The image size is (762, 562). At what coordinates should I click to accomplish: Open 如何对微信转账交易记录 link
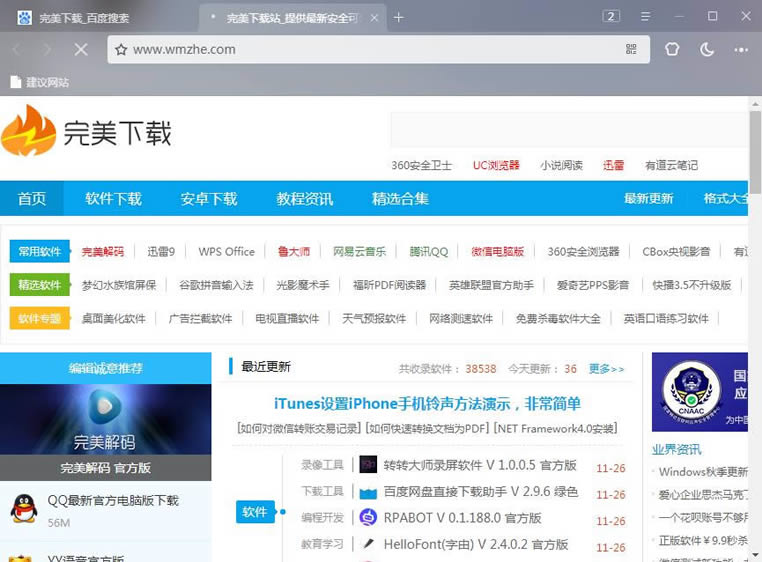click(299, 428)
